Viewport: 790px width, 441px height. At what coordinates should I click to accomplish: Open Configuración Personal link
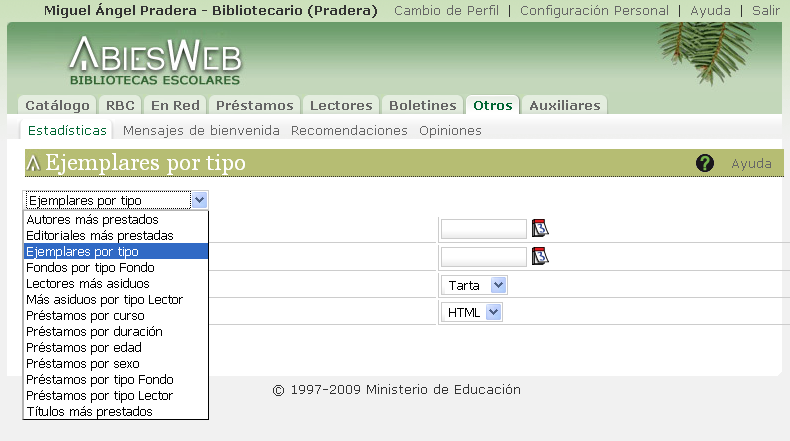click(594, 11)
